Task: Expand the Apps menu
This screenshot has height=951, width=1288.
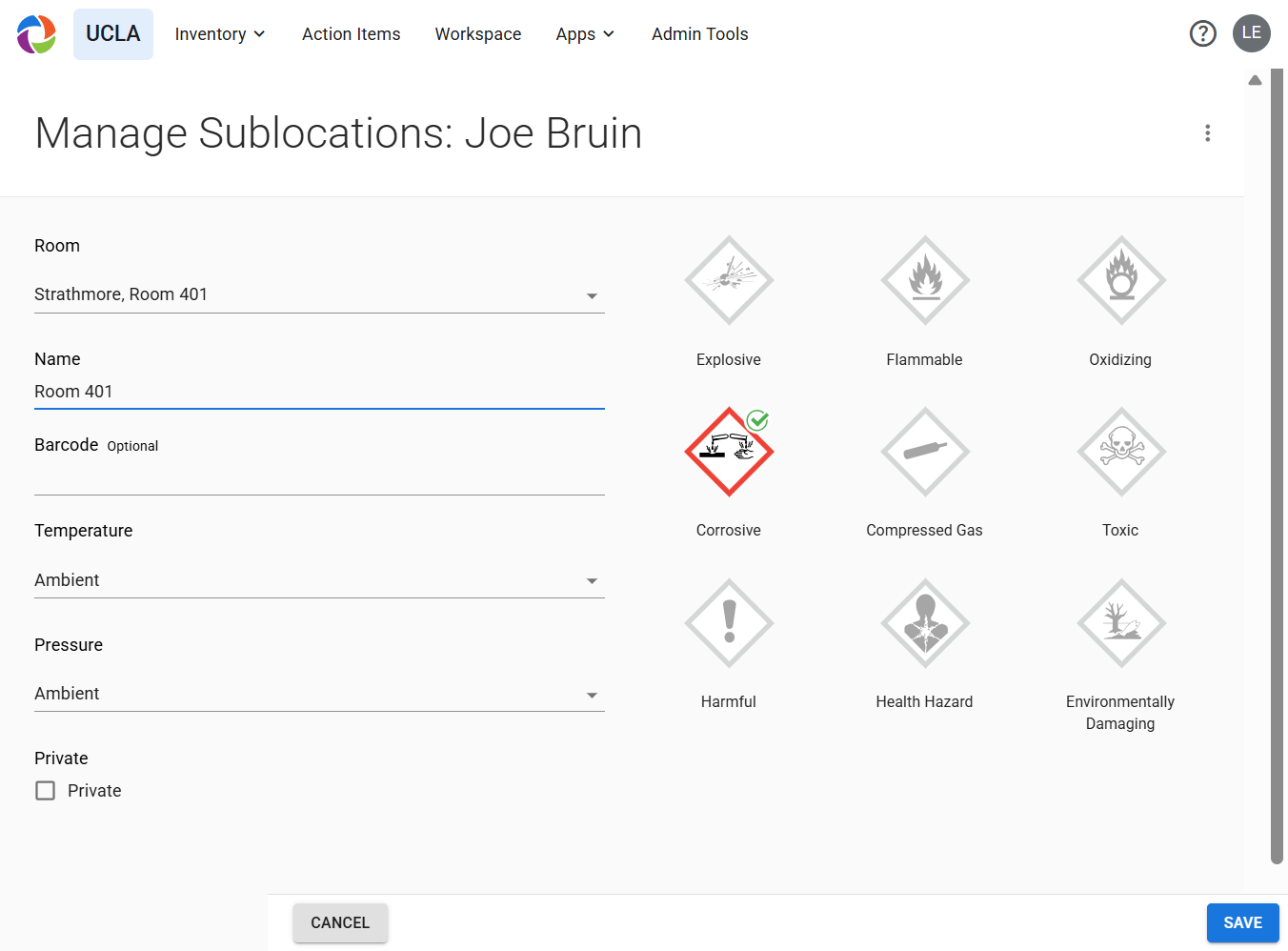Action: pyautogui.click(x=585, y=34)
